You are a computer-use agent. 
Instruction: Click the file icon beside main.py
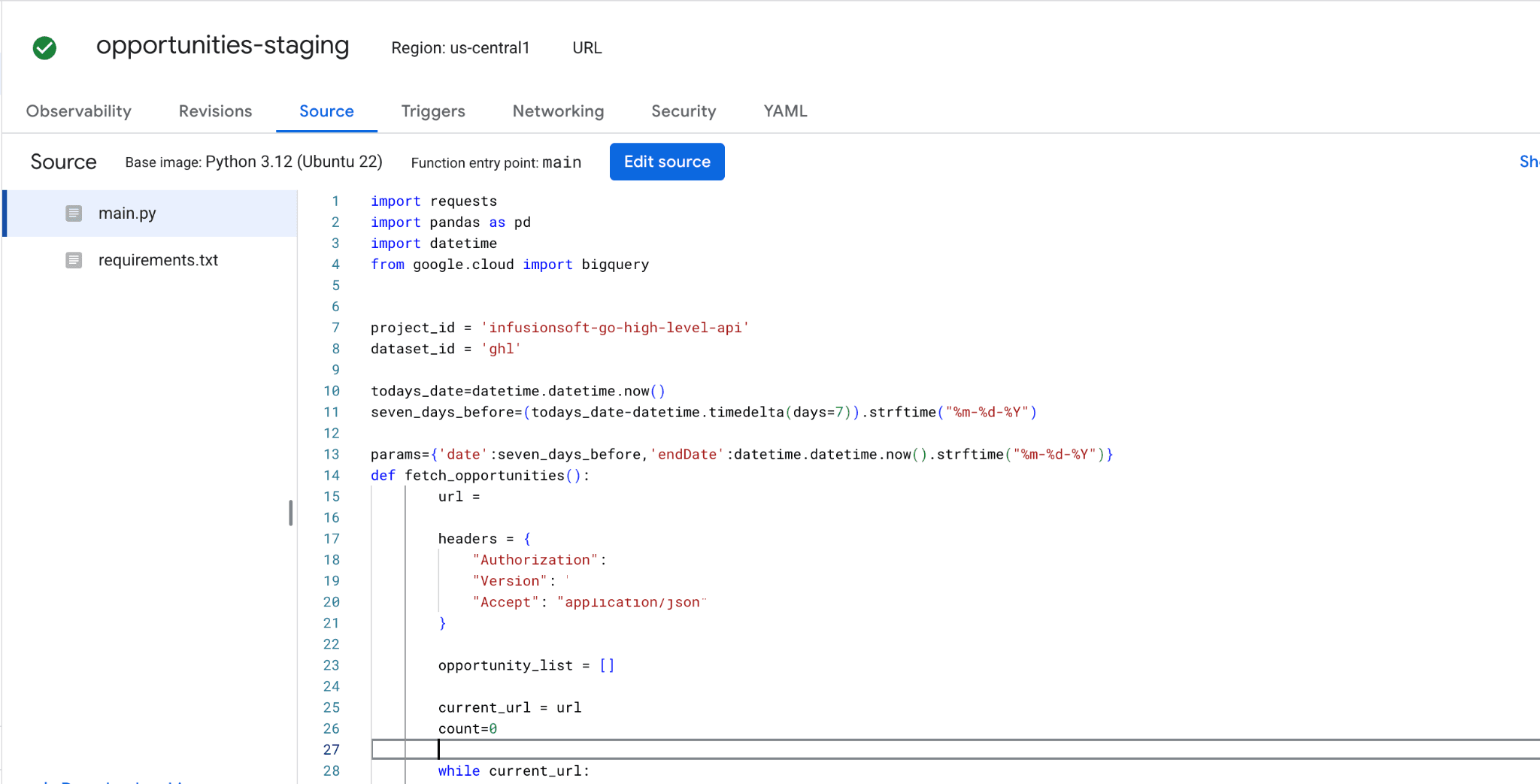coord(74,213)
